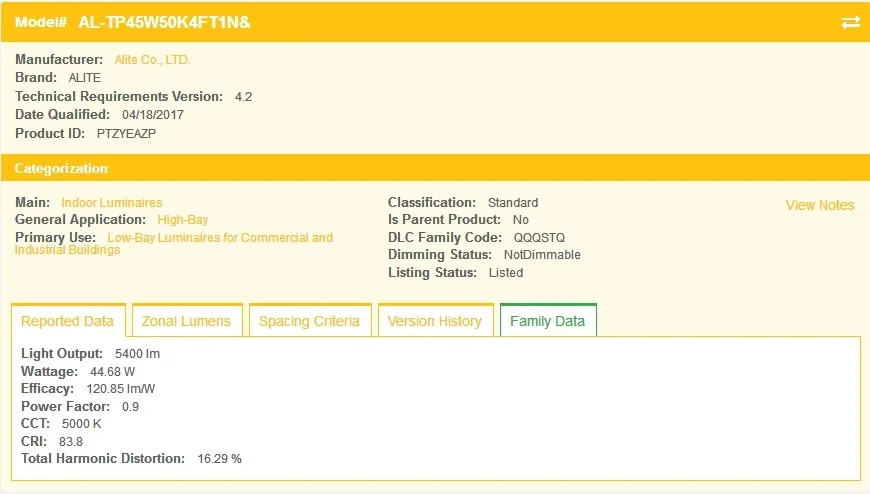Screen dimensions: 870x494
Task: Open the Alite Co., LTD. manufacturer link
Action: coord(152,60)
